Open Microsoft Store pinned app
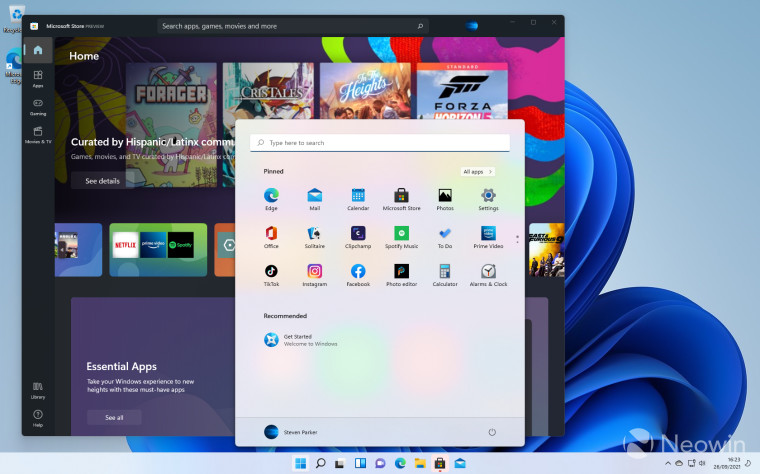 (x=401, y=199)
